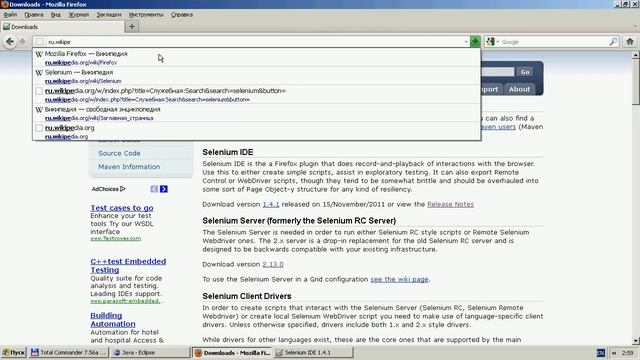This screenshot has width=640, height=360.
Task: Download Selenium Server version 2.13.0
Action: click(x=273, y=264)
